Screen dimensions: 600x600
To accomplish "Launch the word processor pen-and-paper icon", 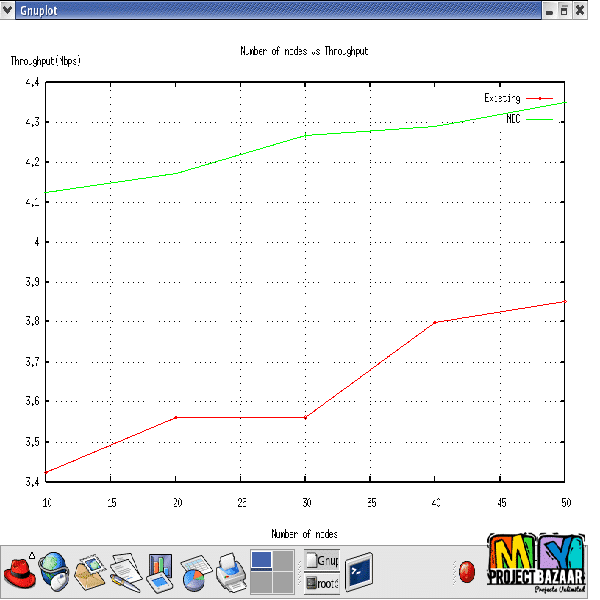I will (x=125, y=573).
